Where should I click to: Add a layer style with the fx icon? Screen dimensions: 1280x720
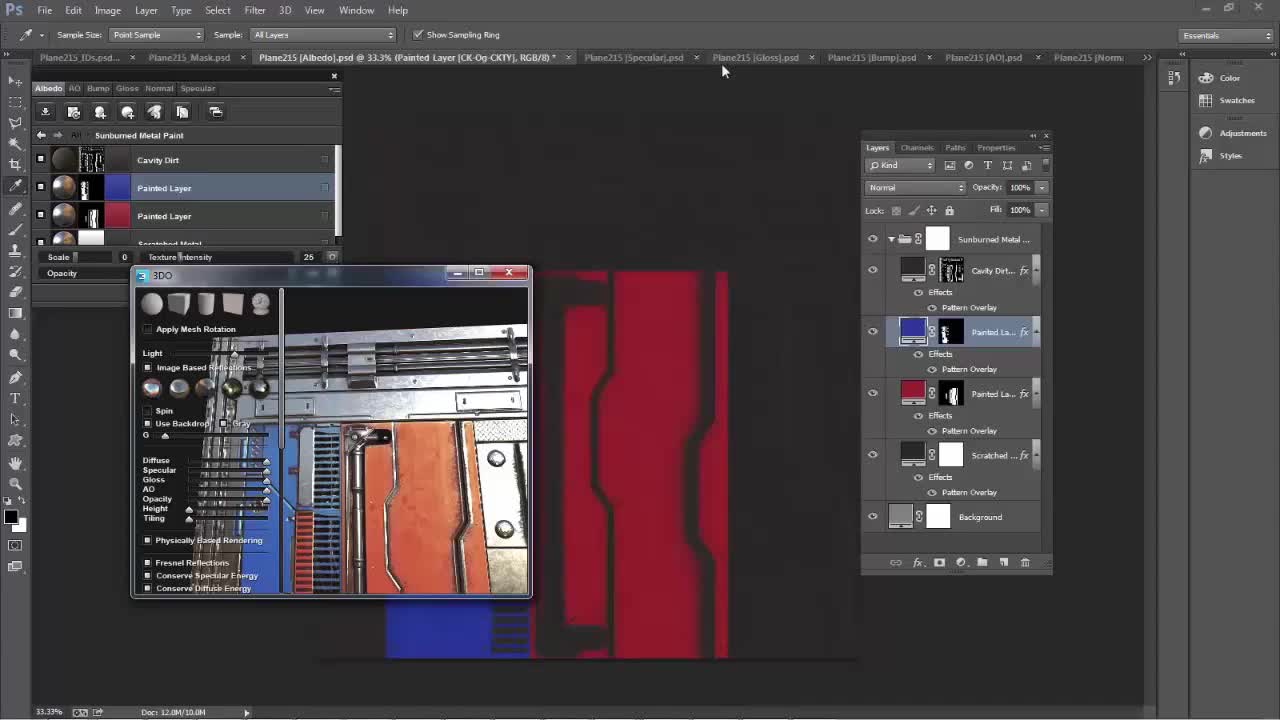click(917, 563)
